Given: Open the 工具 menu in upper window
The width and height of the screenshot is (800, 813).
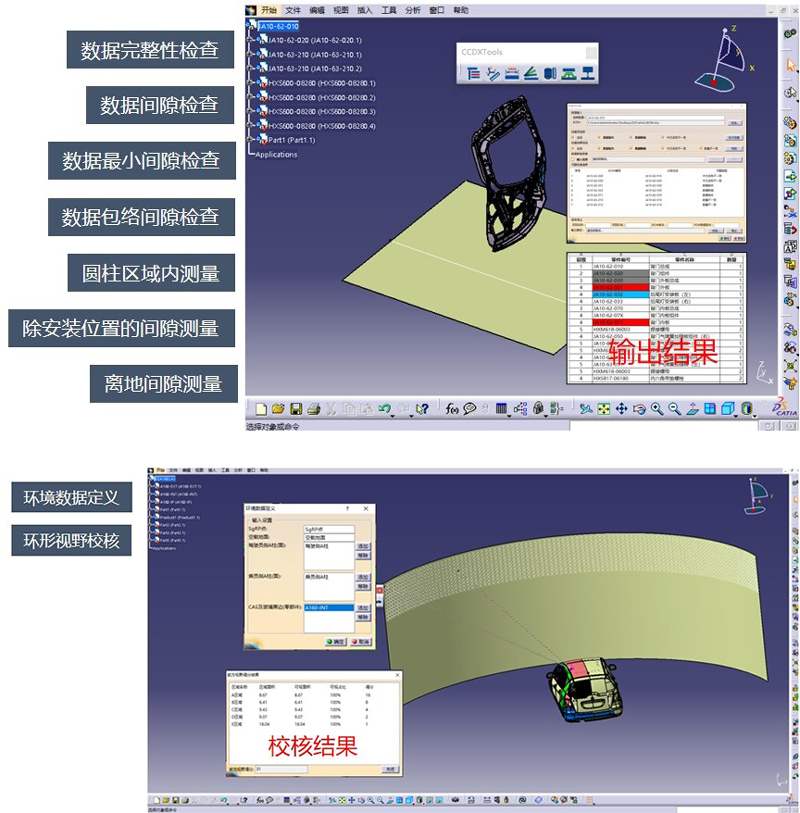Looking at the screenshot, I should pyautogui.click(x=389, y=10).
